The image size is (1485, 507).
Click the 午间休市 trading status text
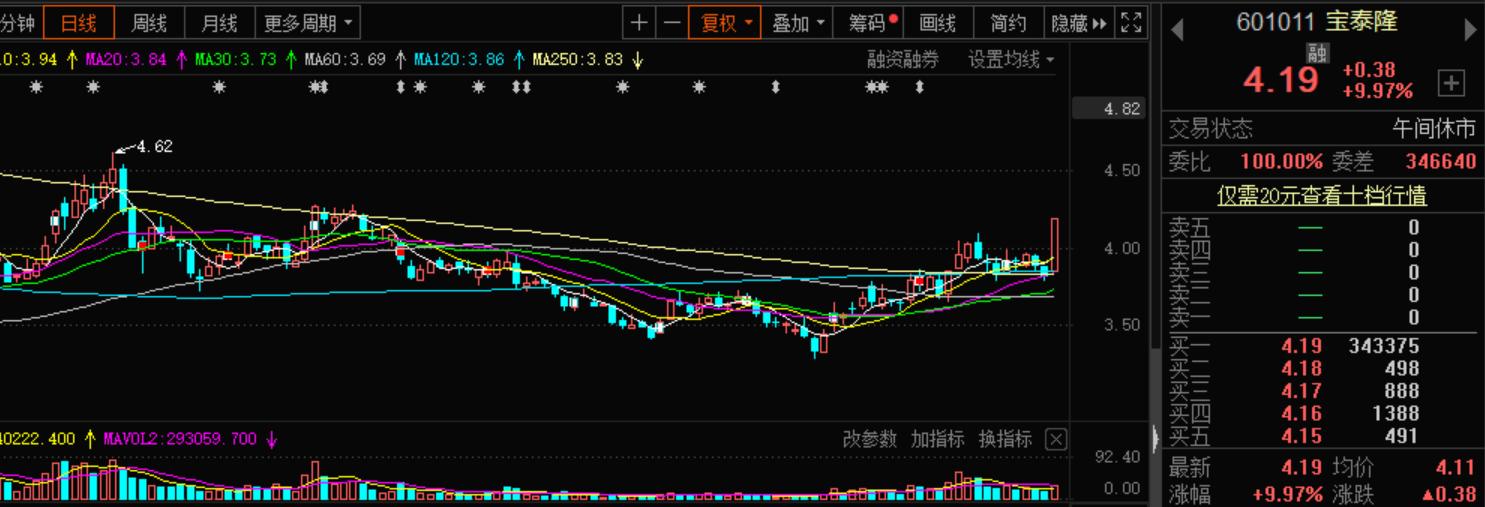click(1434, 129)
